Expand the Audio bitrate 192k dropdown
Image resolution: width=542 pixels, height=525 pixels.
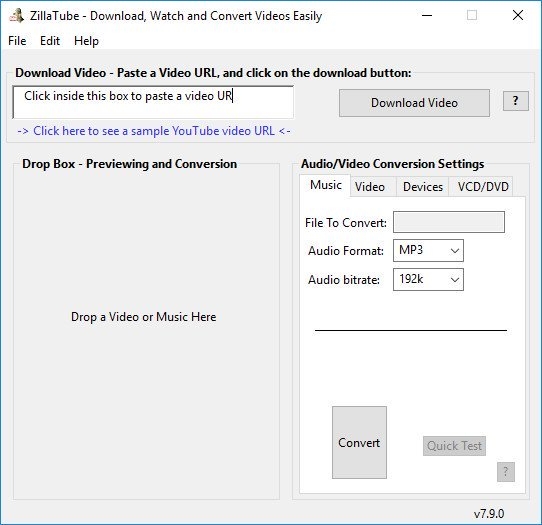(428, 279)
